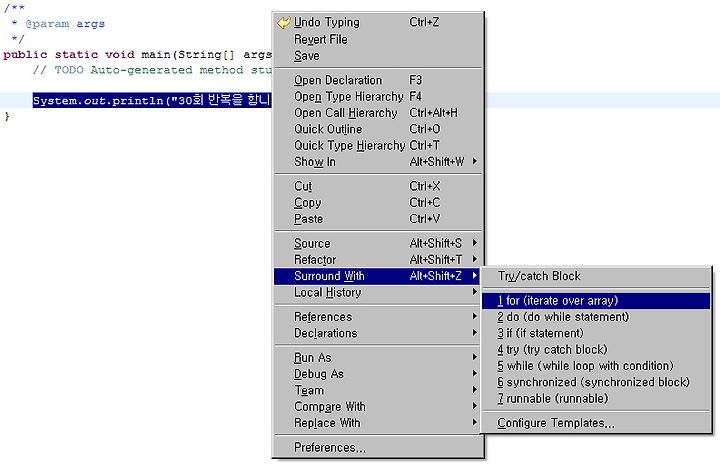Click the selected System.out.println code line
Image resolution: width=720 pixels, height=466 pixels.
(x=152, y=100)
